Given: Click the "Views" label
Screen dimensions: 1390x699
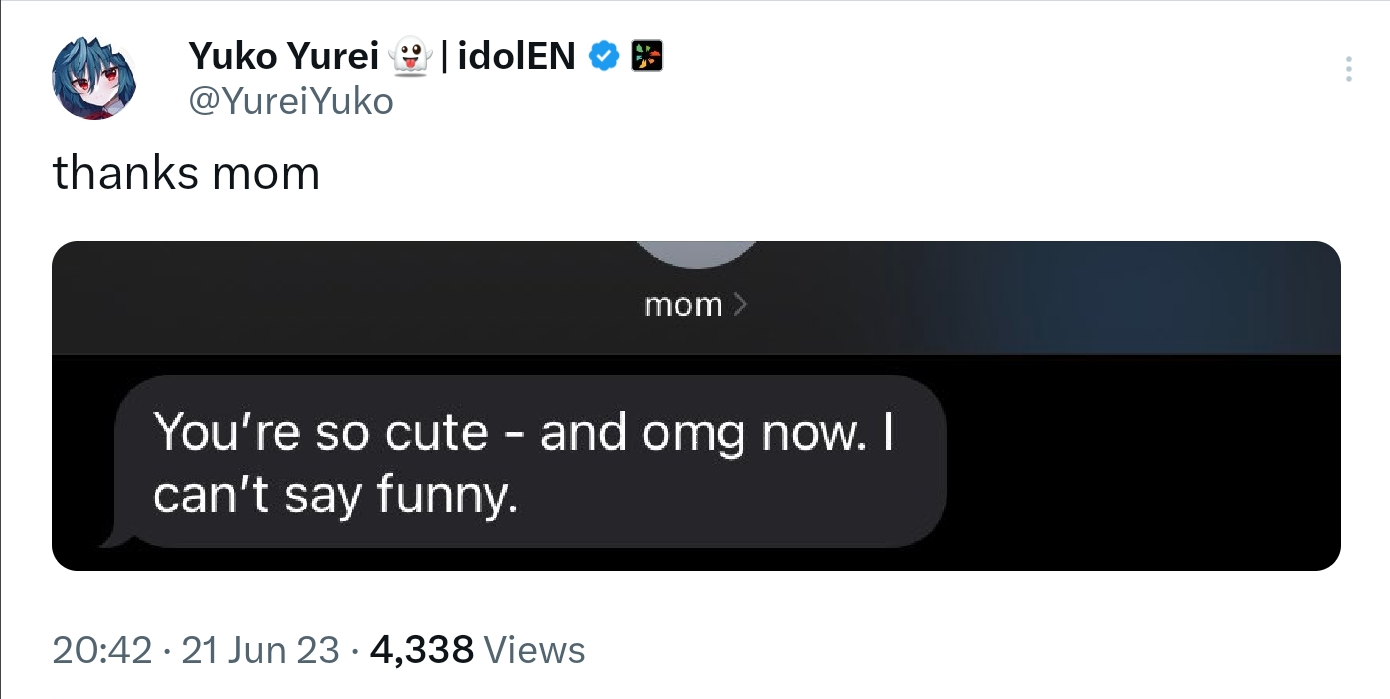Looking at the screenshot, I should [x=534, y=651].
